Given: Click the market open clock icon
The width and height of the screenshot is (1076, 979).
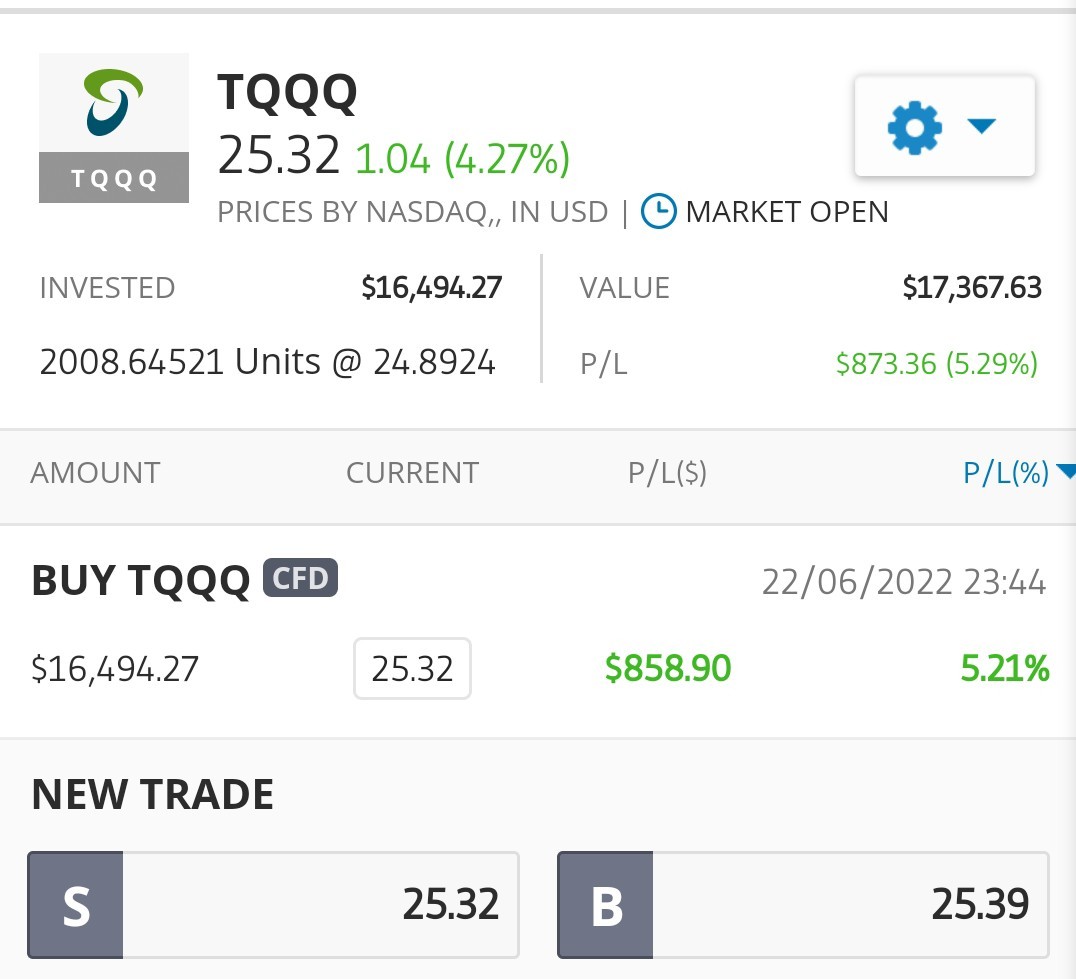Looking at the screenshot, I should click(659, 211).
